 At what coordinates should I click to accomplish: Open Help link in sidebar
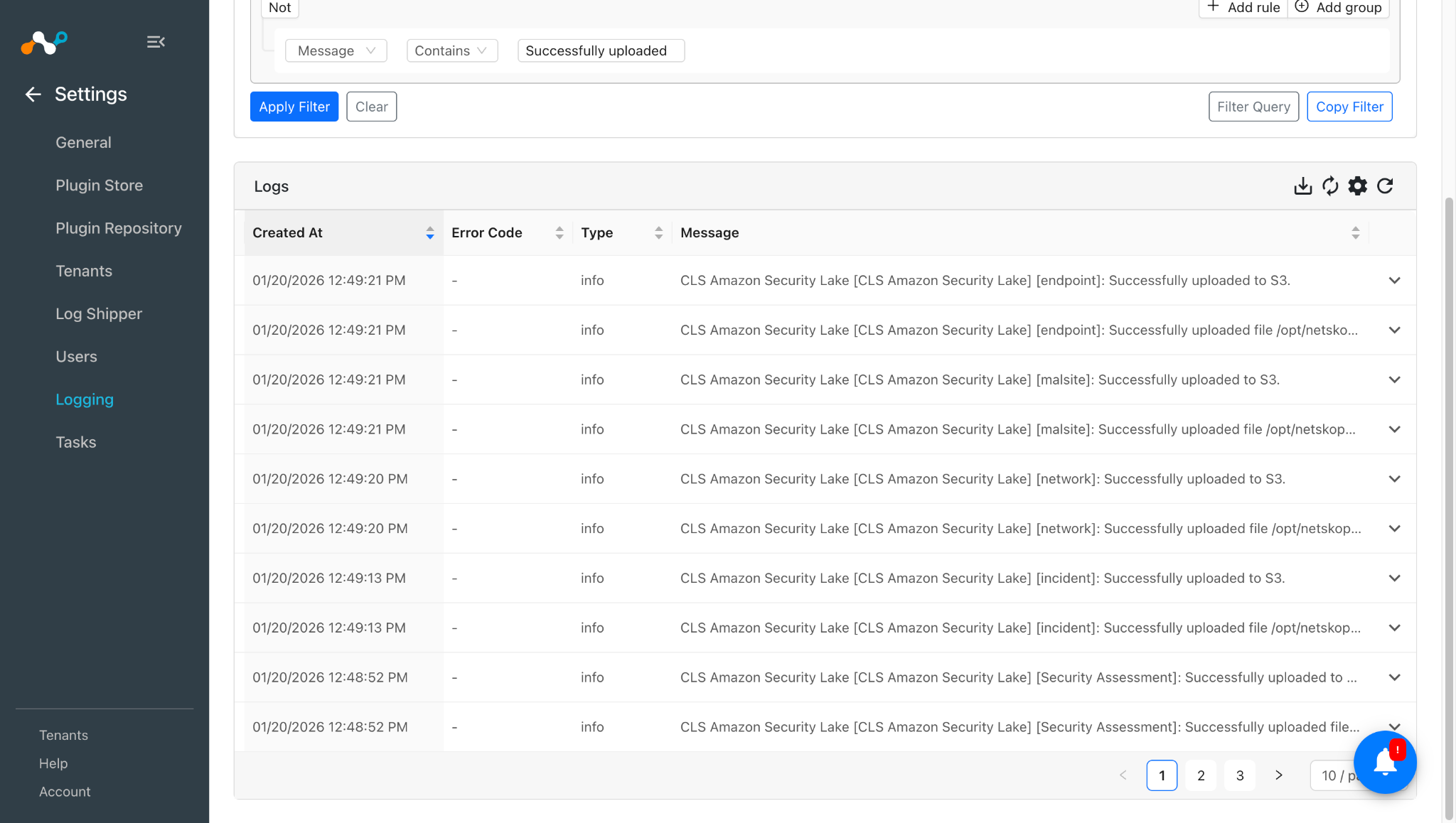tap(53, 764)
